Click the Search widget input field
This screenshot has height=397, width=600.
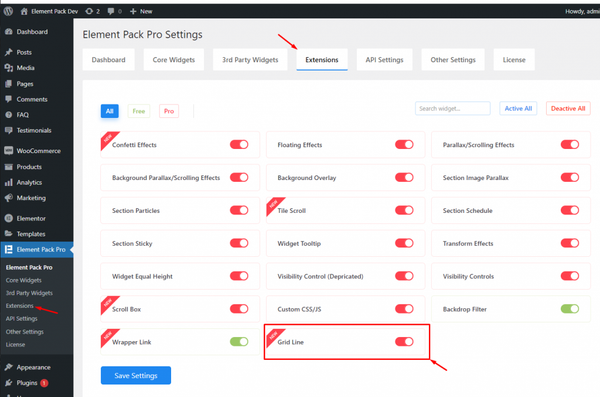pyautogui.click(x=453, y=108)
